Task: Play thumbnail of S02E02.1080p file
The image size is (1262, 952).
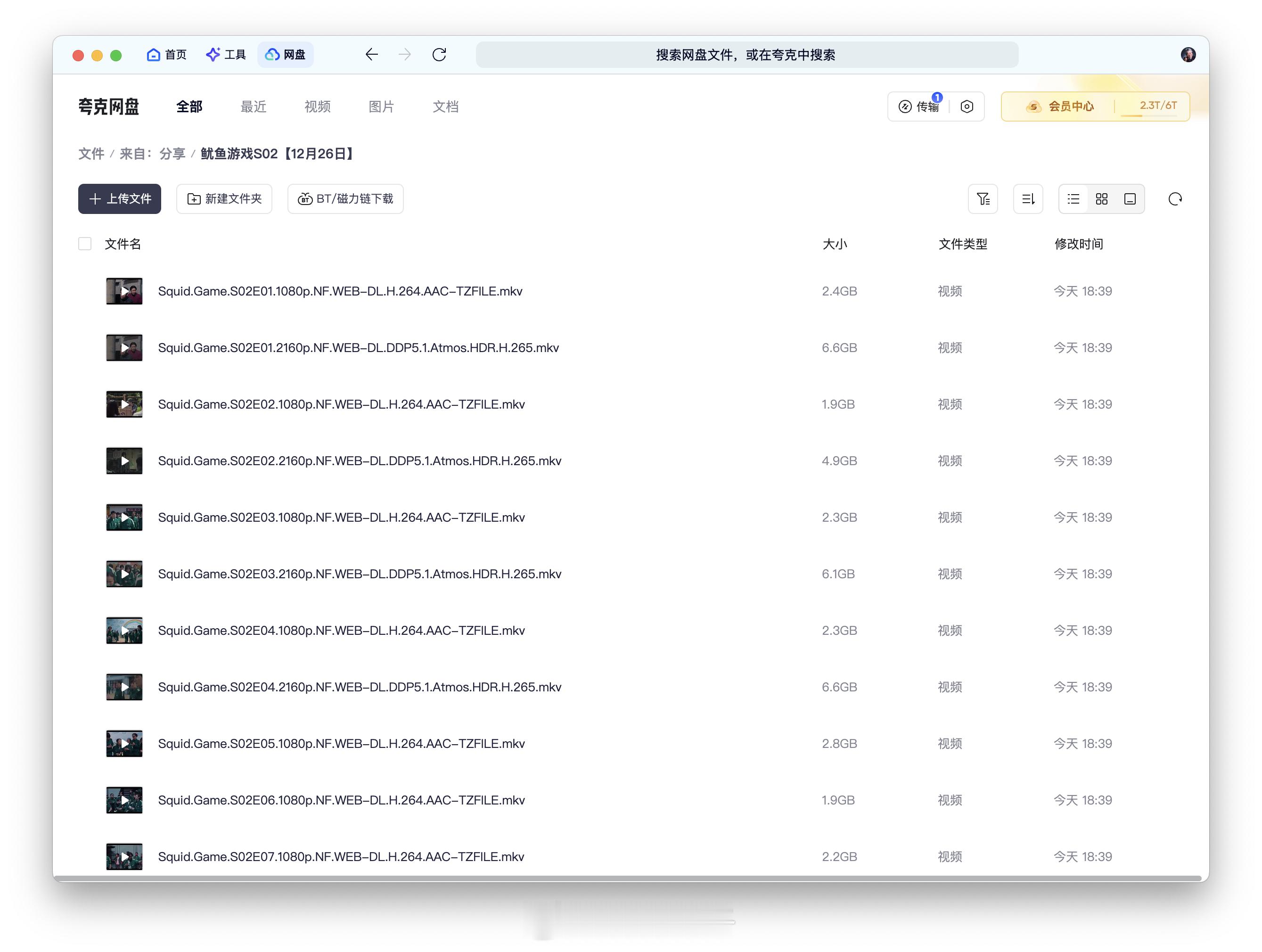Action: (124, 404)
